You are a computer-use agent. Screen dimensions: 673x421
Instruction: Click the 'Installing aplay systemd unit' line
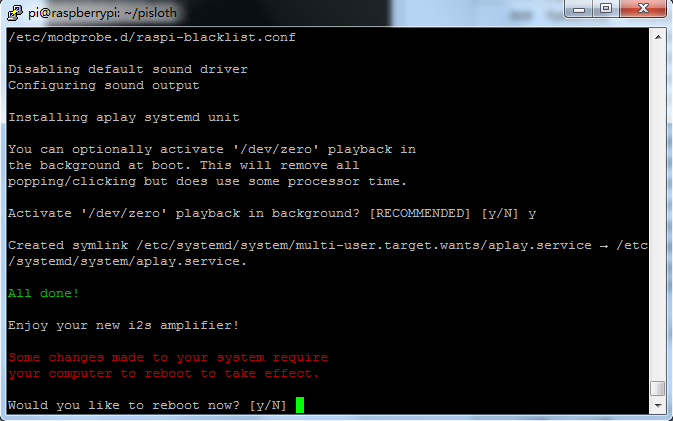click(124, 118)
